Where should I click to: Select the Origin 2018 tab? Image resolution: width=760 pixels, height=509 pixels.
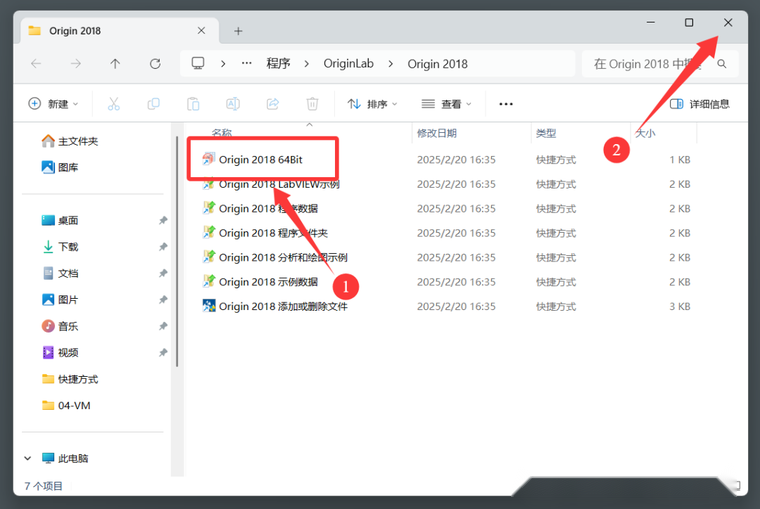(x=119, y=31)
